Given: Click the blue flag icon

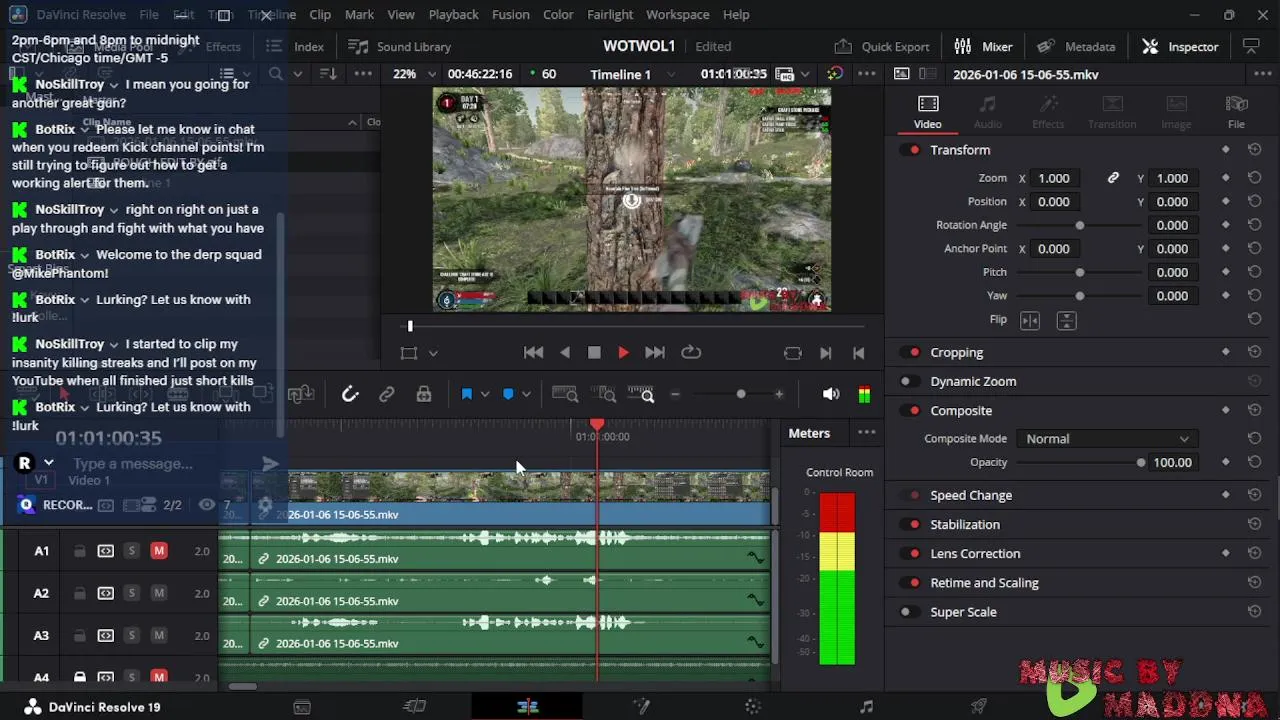Looking at the screenshot, I should 466,395.
